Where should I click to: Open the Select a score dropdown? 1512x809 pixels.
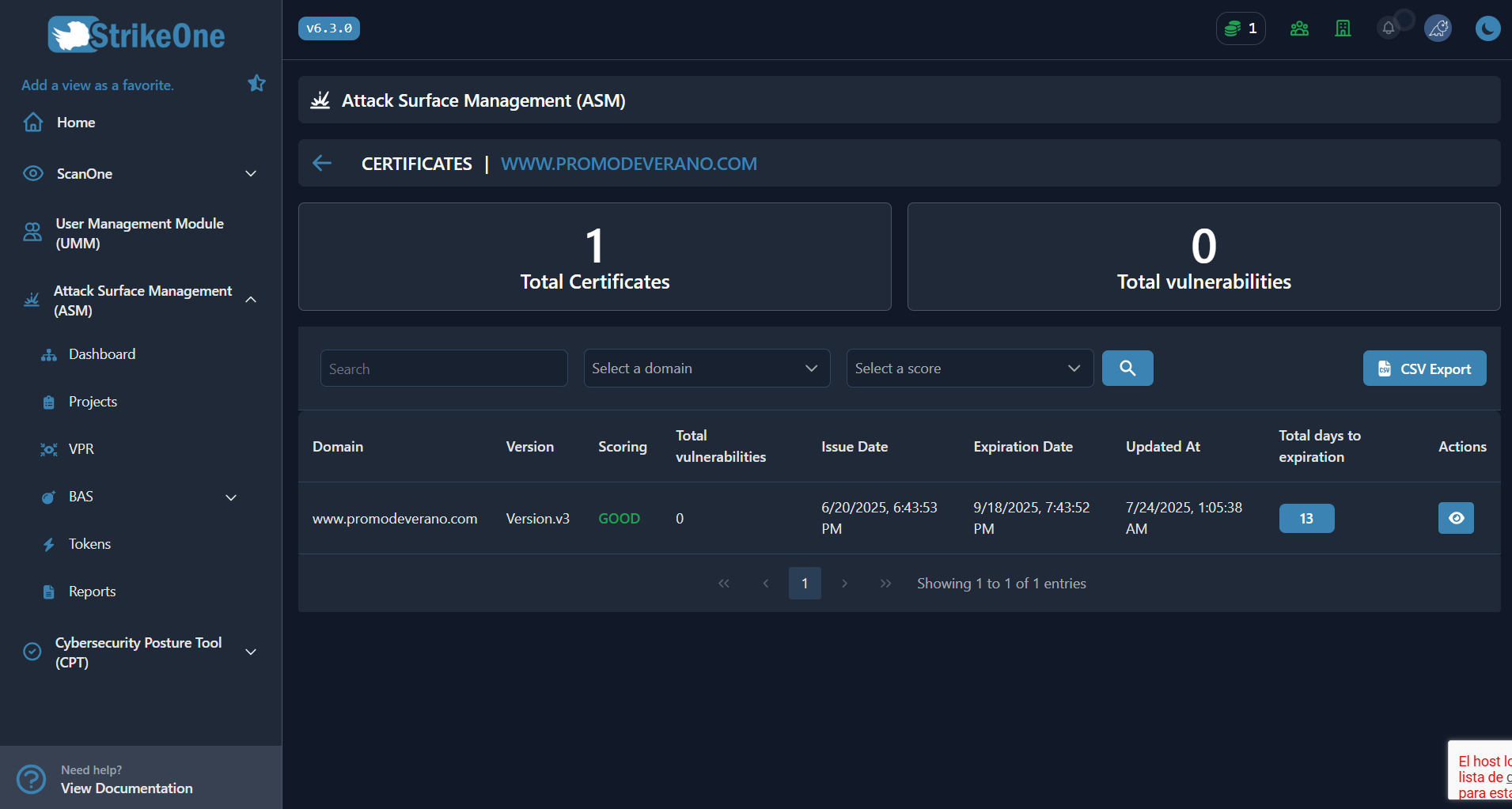point(968,368)
